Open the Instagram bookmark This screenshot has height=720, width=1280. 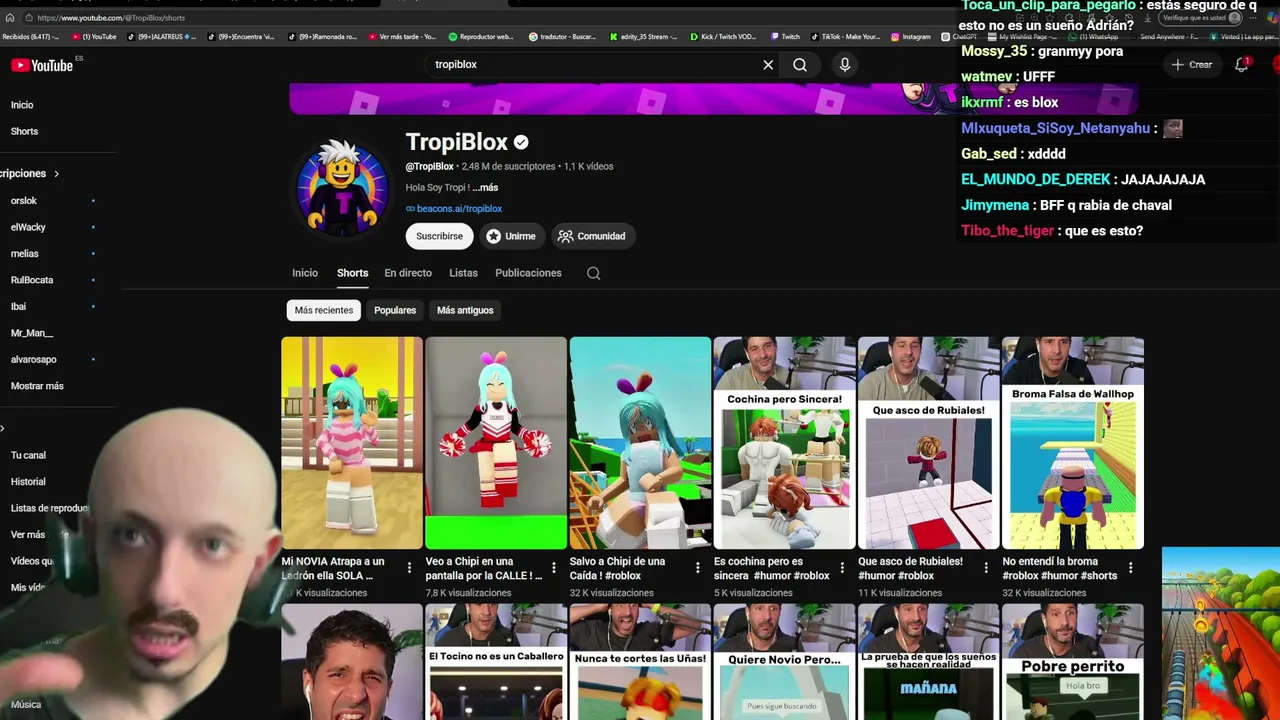coord(910,37)
